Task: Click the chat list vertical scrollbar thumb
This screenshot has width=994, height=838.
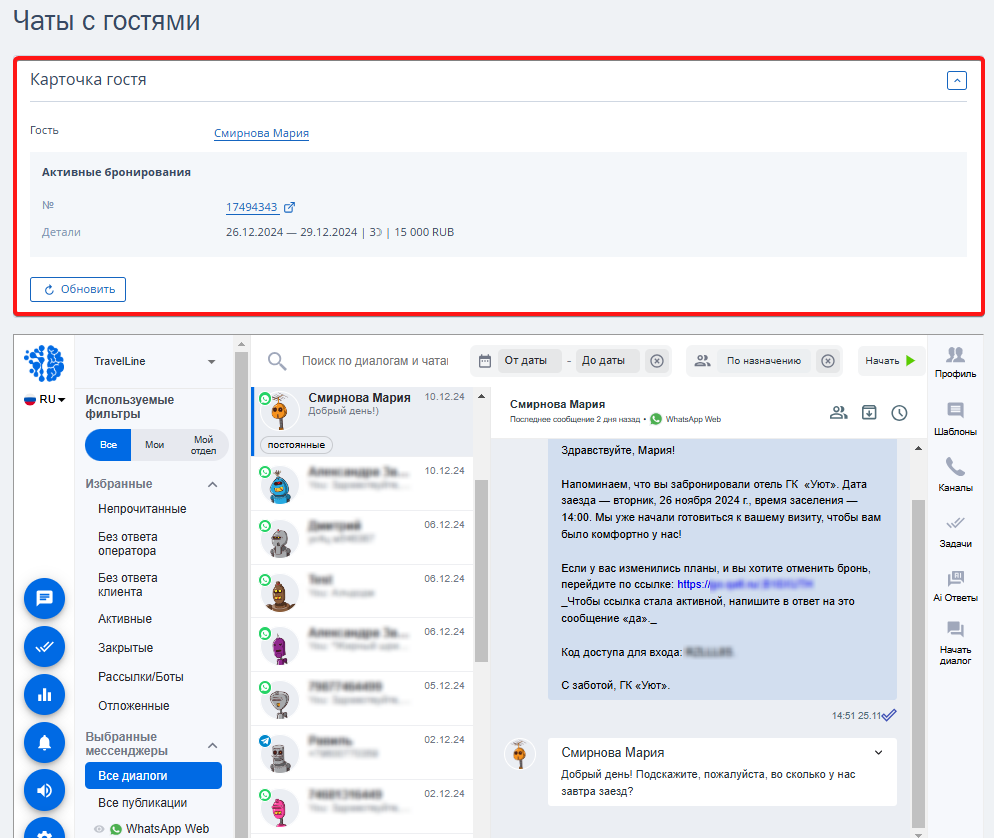Action: tap(481, 570)
